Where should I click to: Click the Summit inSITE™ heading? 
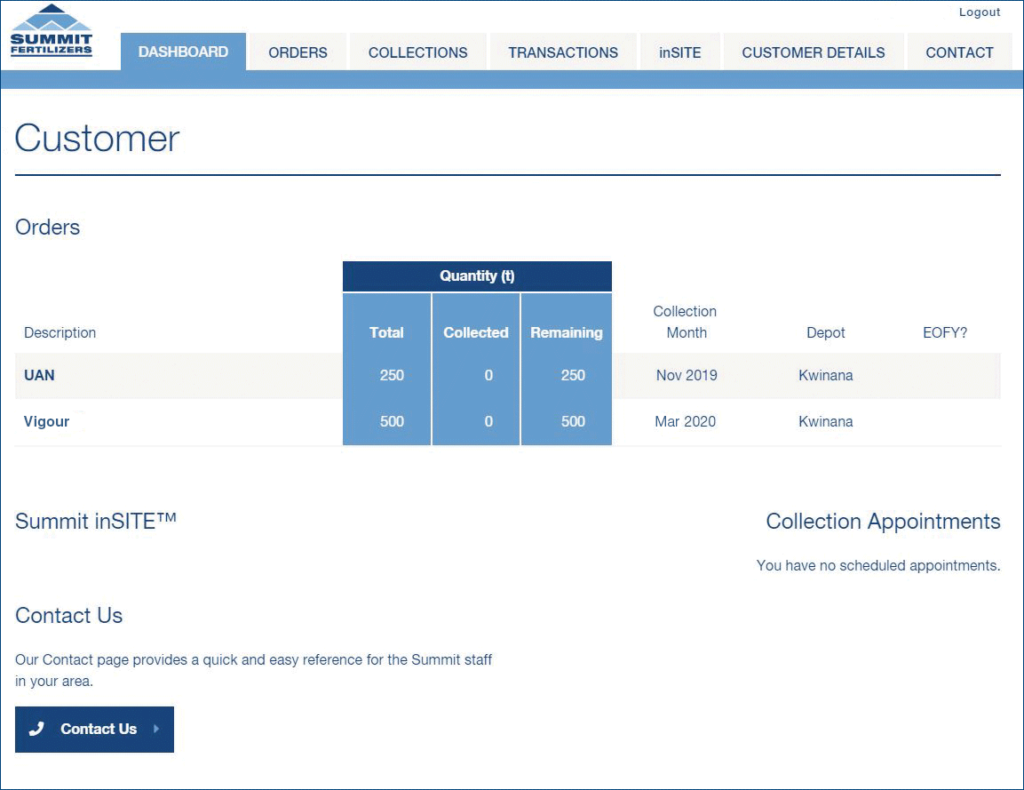pyautogui.click(x=96, y=521)
